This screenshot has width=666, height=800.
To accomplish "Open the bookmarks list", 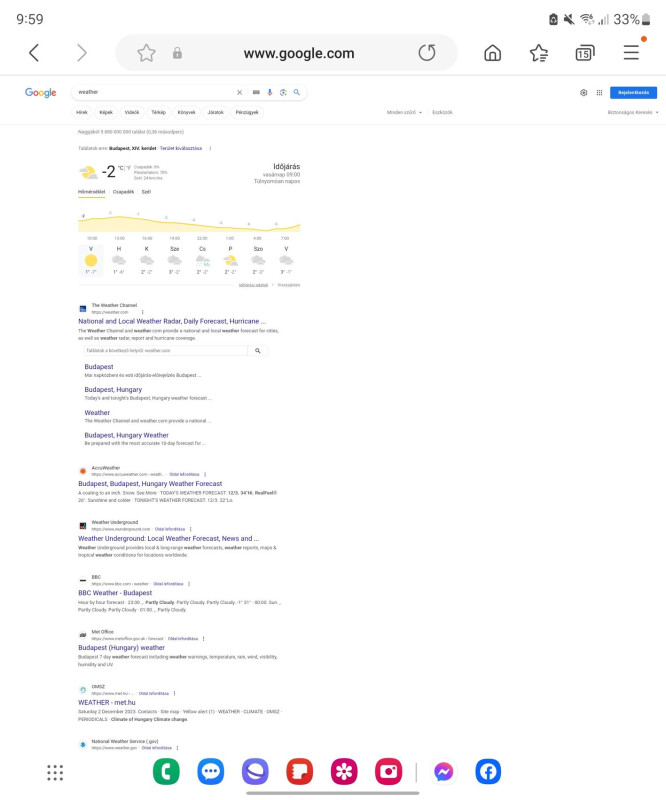I will pos(538,53).
